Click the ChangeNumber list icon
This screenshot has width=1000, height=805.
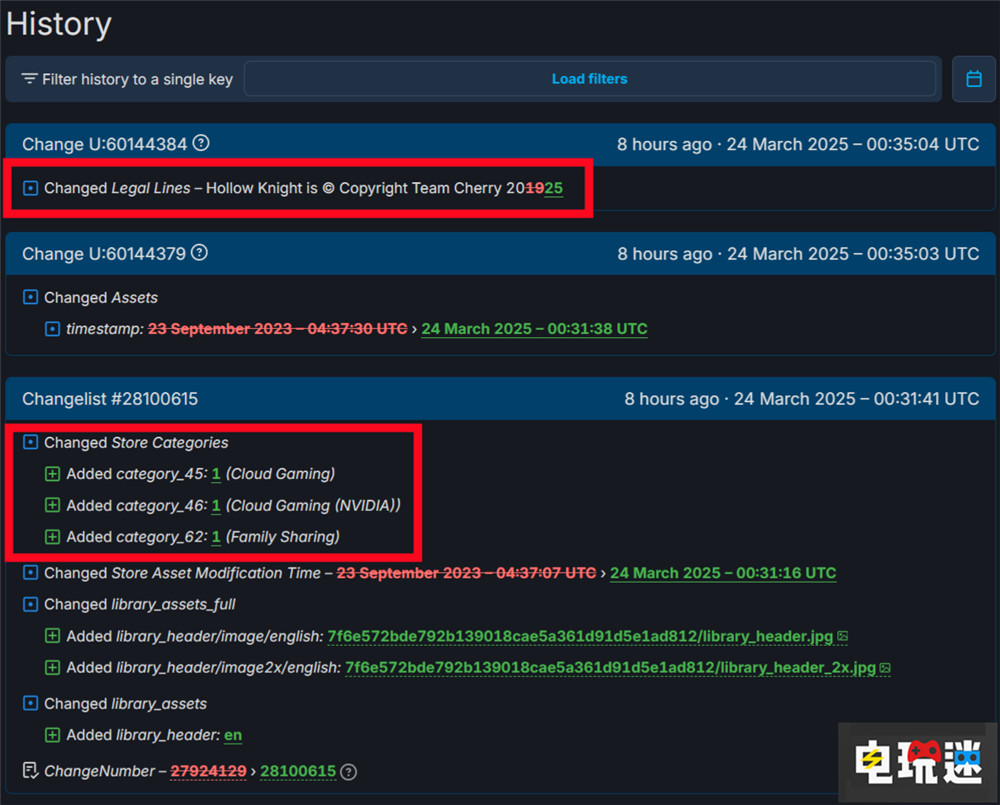point(30,771)
